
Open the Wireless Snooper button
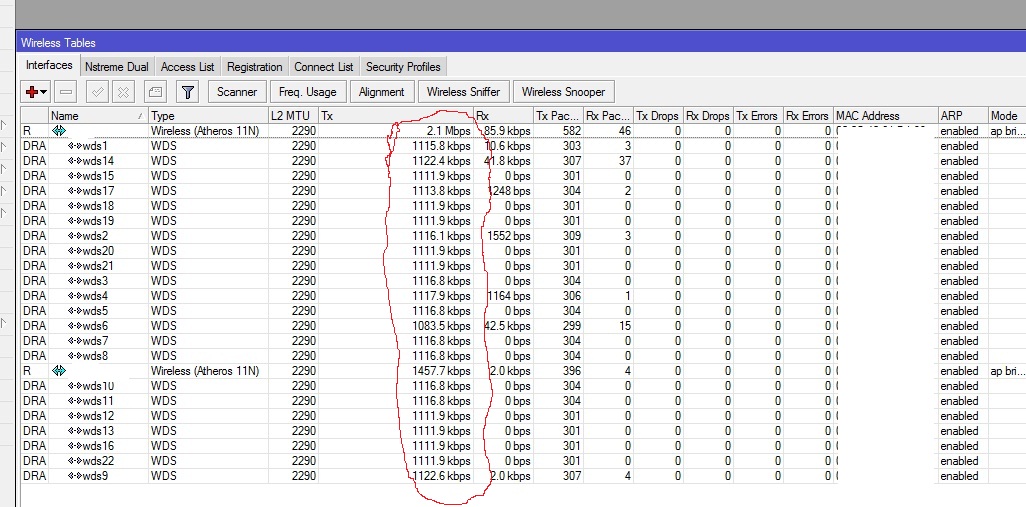tap(563, 92)
